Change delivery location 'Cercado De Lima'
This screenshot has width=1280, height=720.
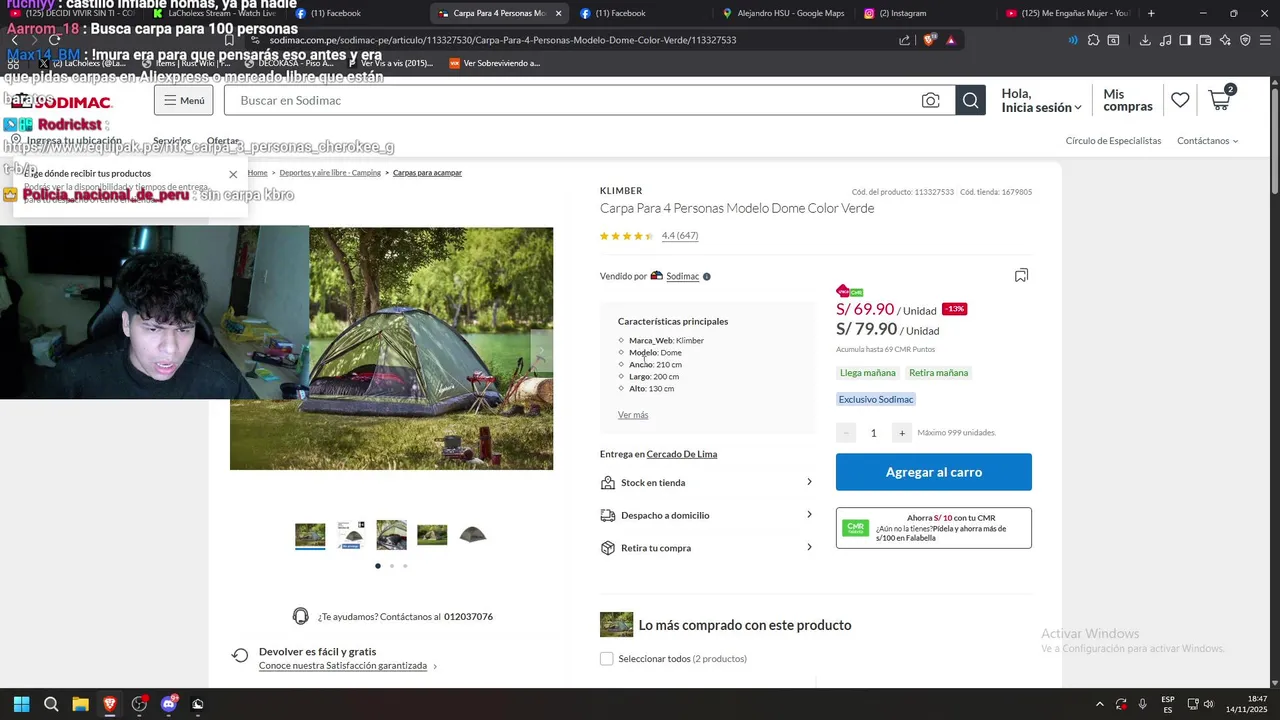pos(682,454)
